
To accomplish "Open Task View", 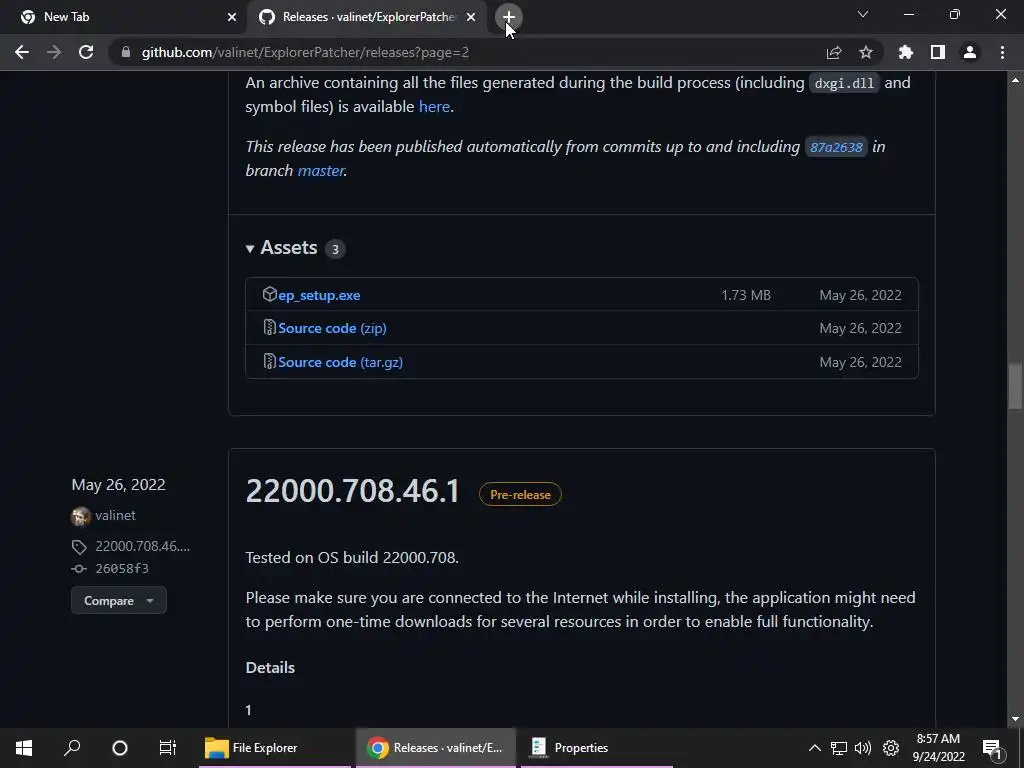I will pyautogui.click(x=168, y=748).
